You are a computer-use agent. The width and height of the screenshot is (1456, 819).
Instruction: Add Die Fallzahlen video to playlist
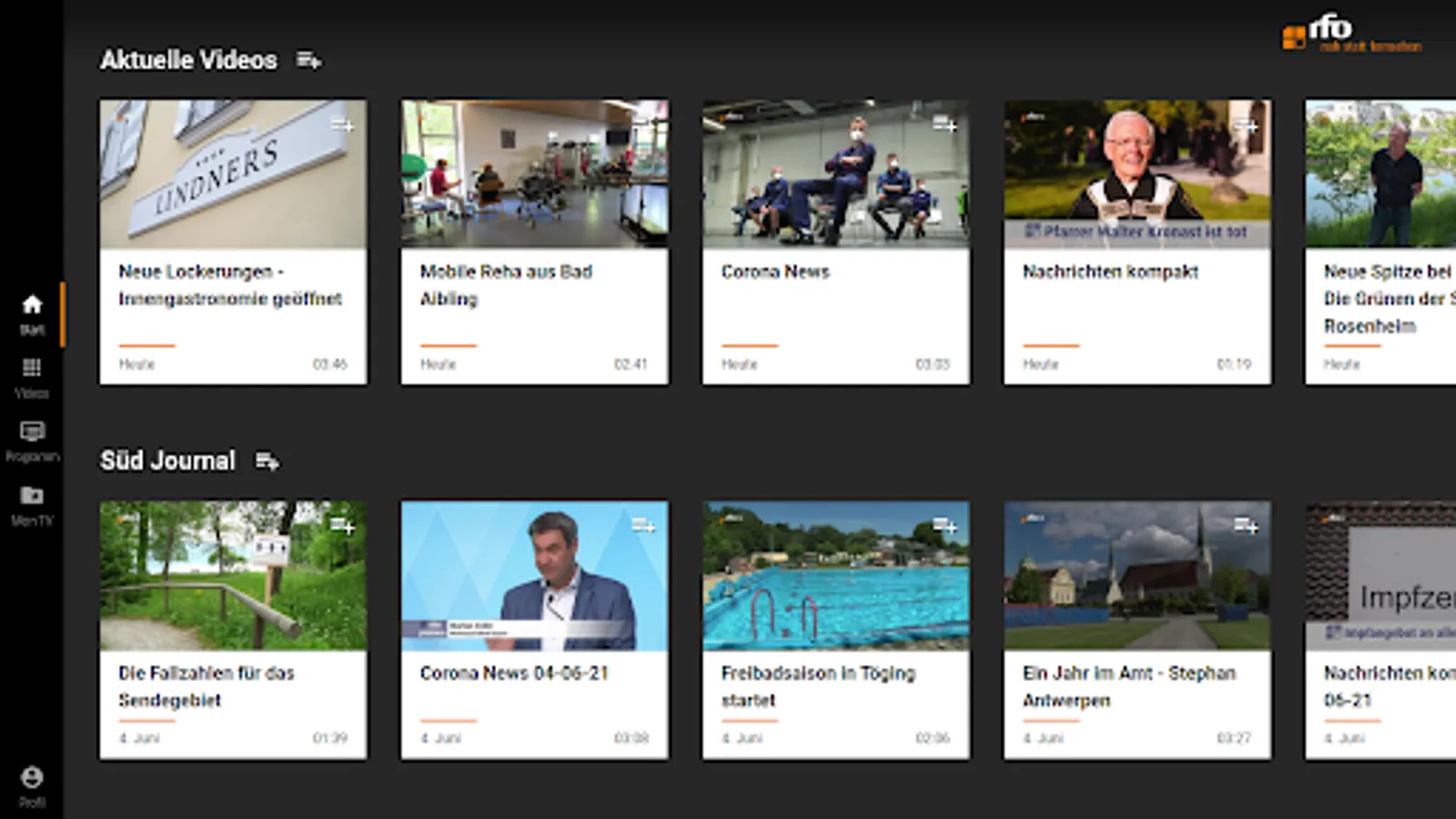[342, 525]
